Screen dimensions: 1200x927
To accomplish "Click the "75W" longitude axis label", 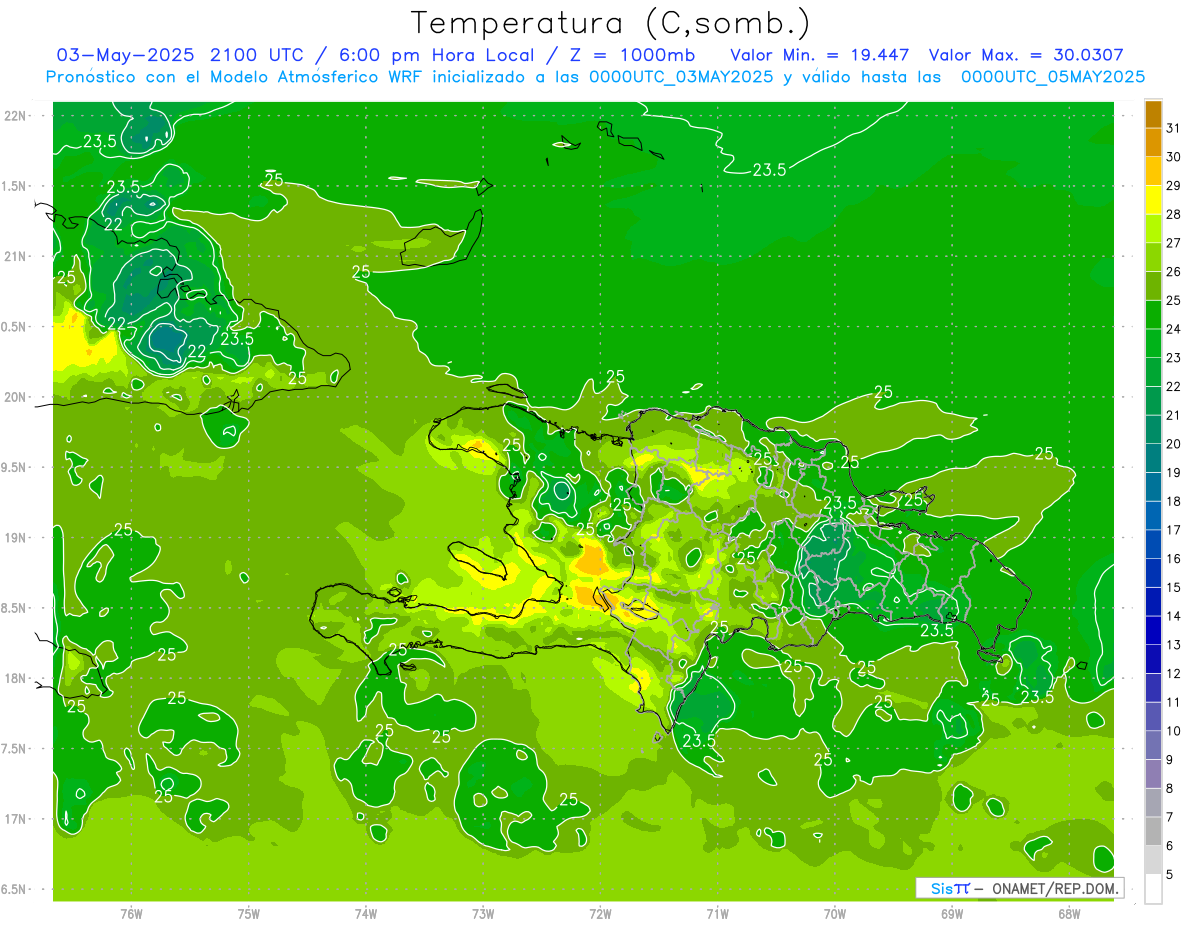I will [249, 914].
